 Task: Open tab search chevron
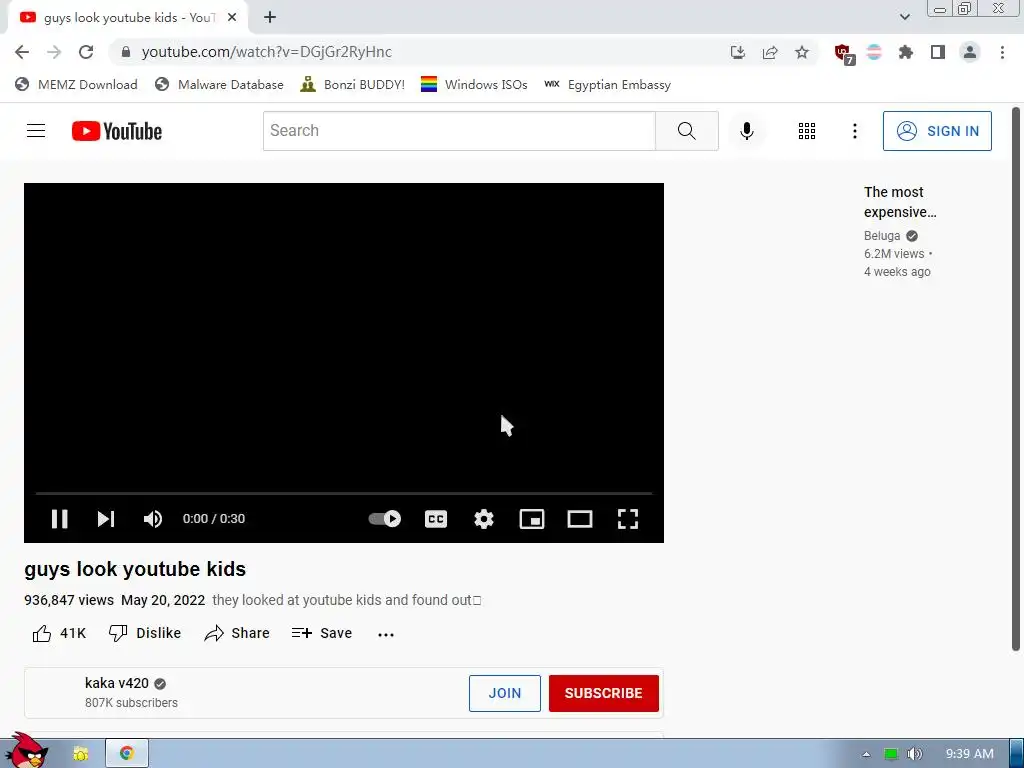[904, 17]
